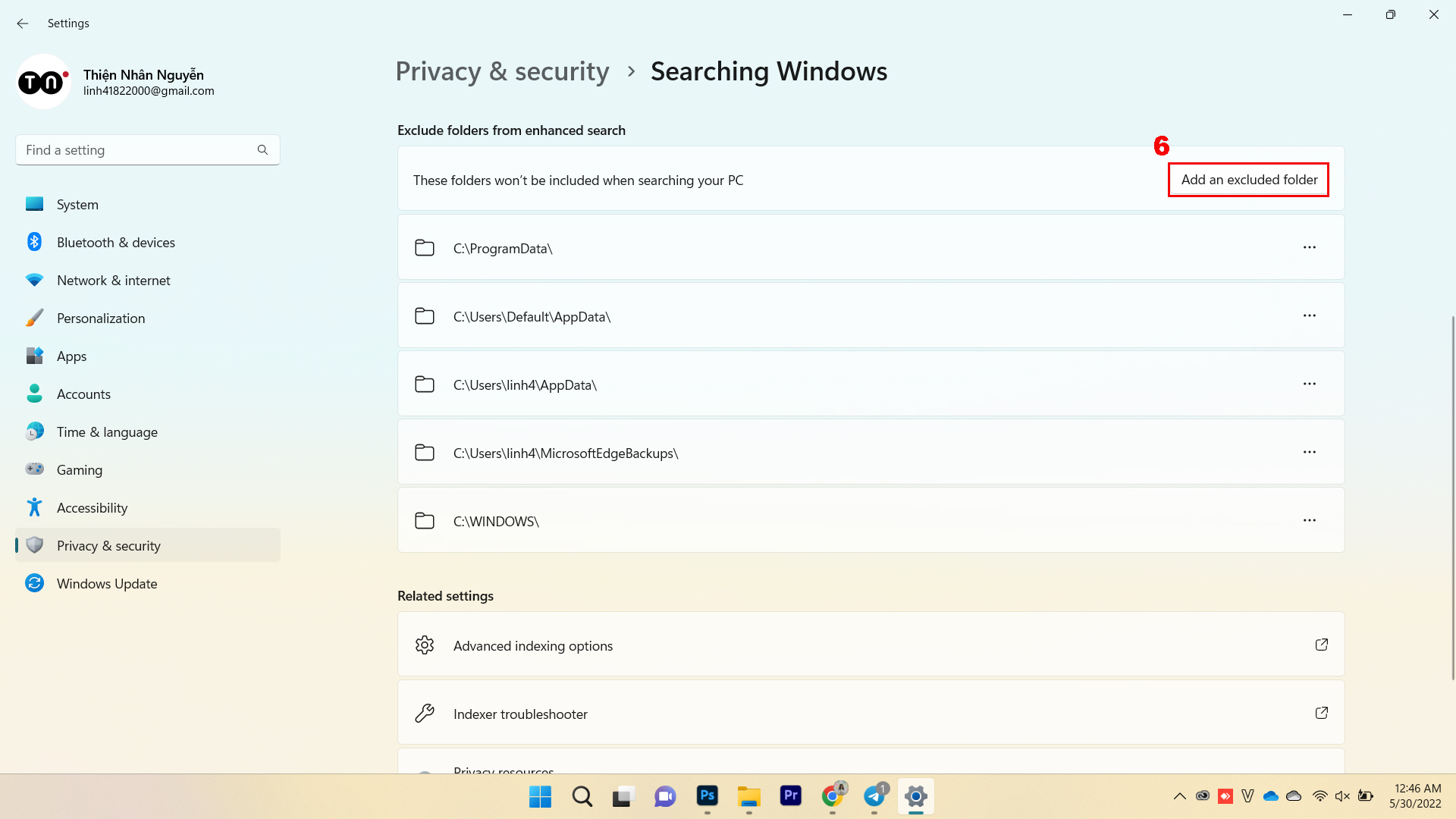The image size is (1456, 819).
Task: Open Windows Start menu
Action: (x=540, y=796)
